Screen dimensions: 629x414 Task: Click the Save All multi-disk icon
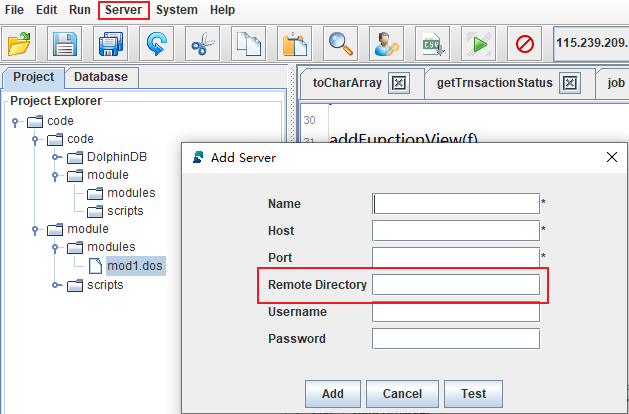click(111, 44)
